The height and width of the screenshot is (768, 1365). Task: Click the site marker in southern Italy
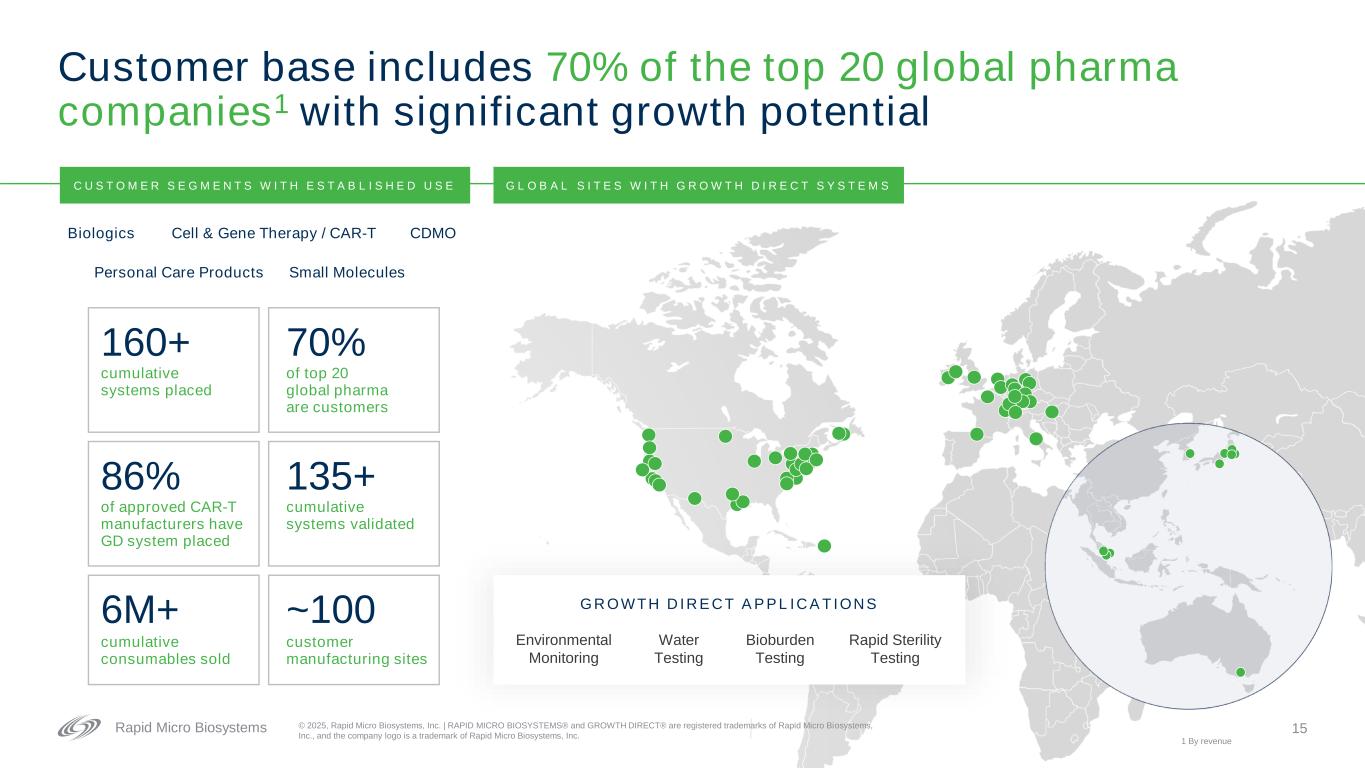(1036, 438)
